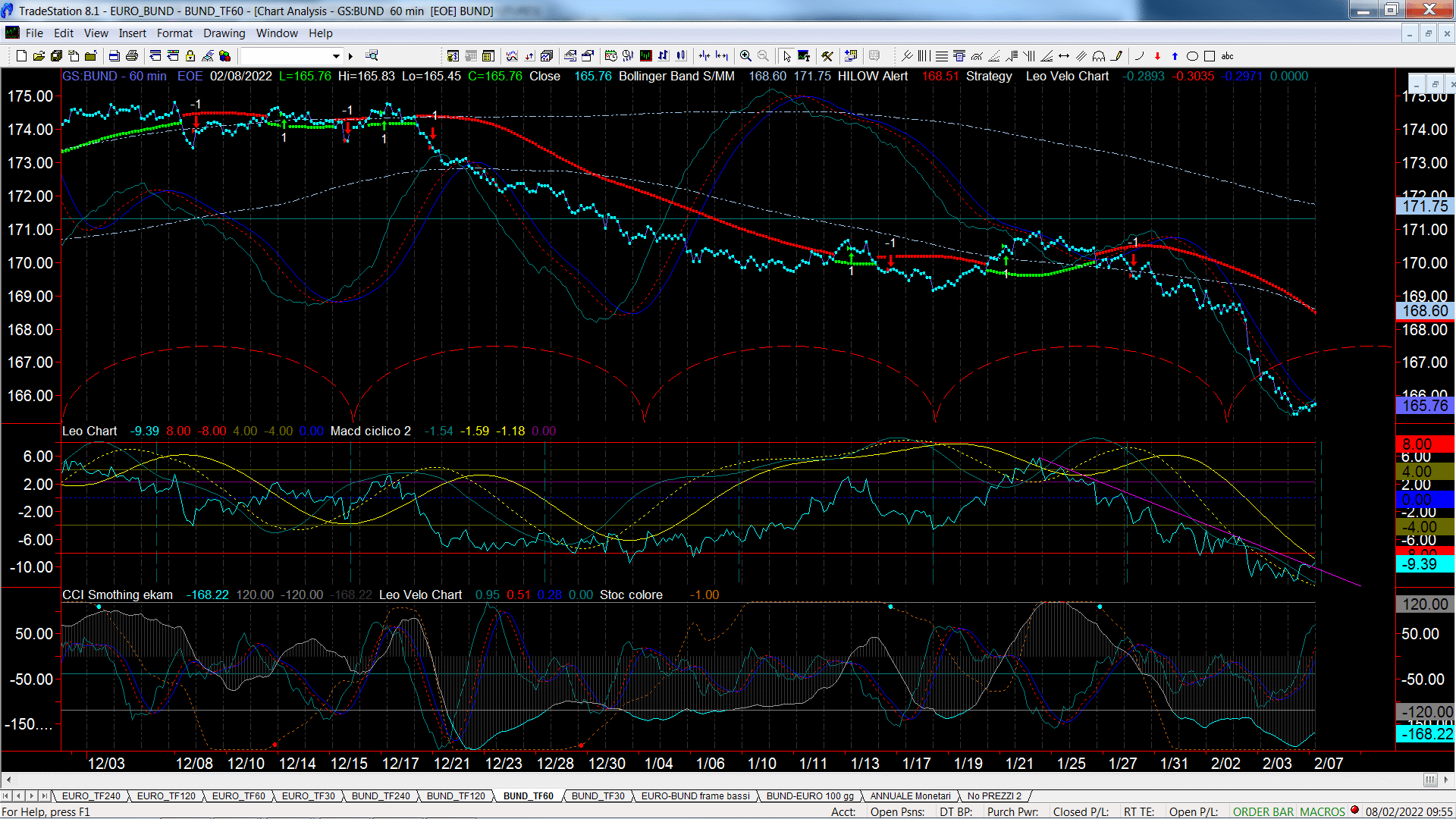The image size is (1456, 819).
Task: Click the padlock icon in the toolbar
Action: point(190,56)
